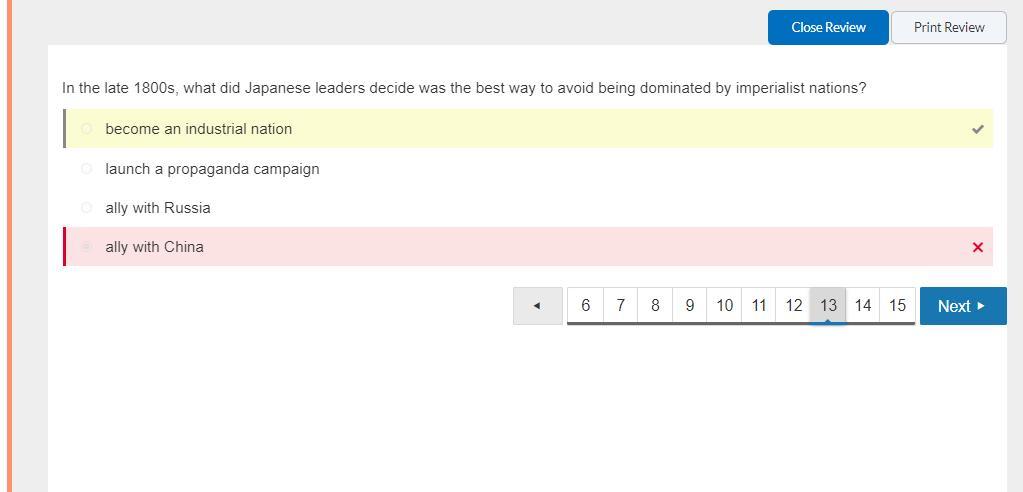1023x492 pixels.
Task: Click the Print Review button
Action: point(948,28)
